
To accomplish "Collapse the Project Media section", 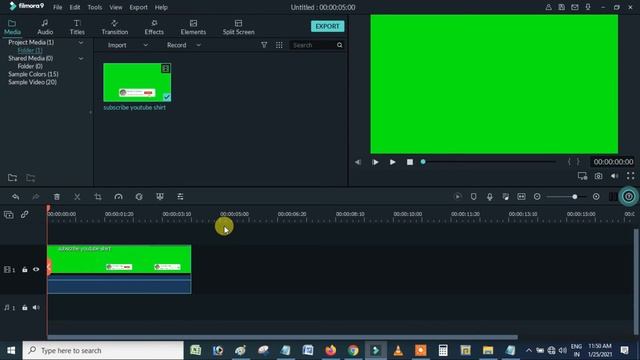I will coord(81,42).
